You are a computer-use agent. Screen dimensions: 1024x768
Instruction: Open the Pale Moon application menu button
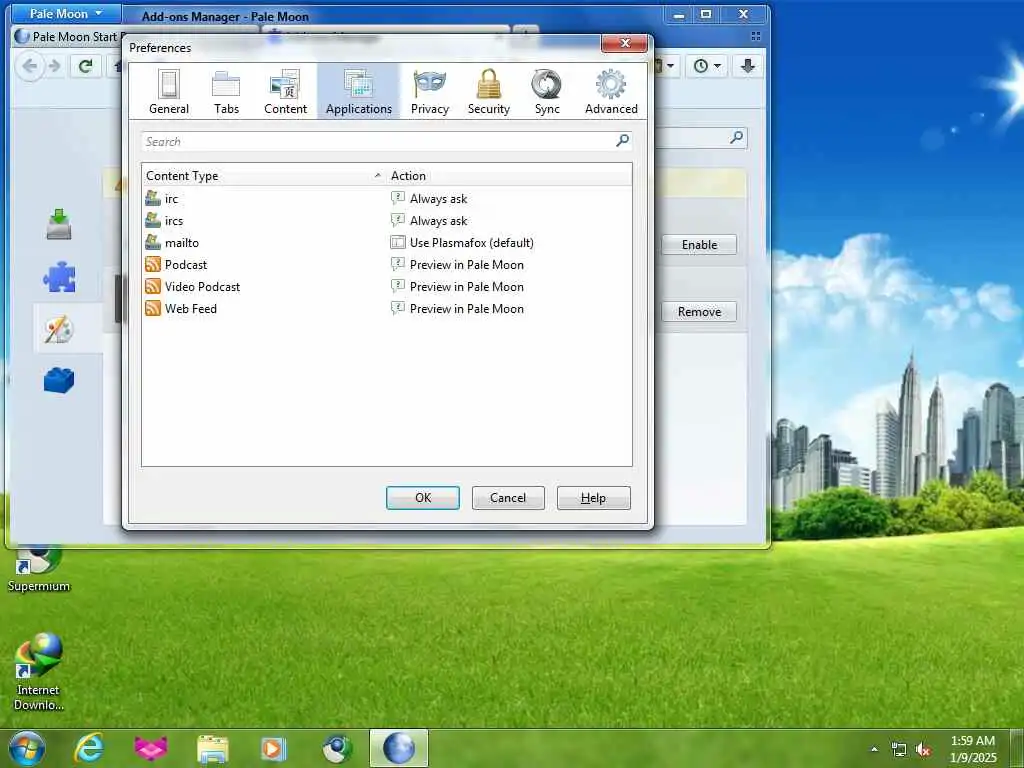pos(66,14)
